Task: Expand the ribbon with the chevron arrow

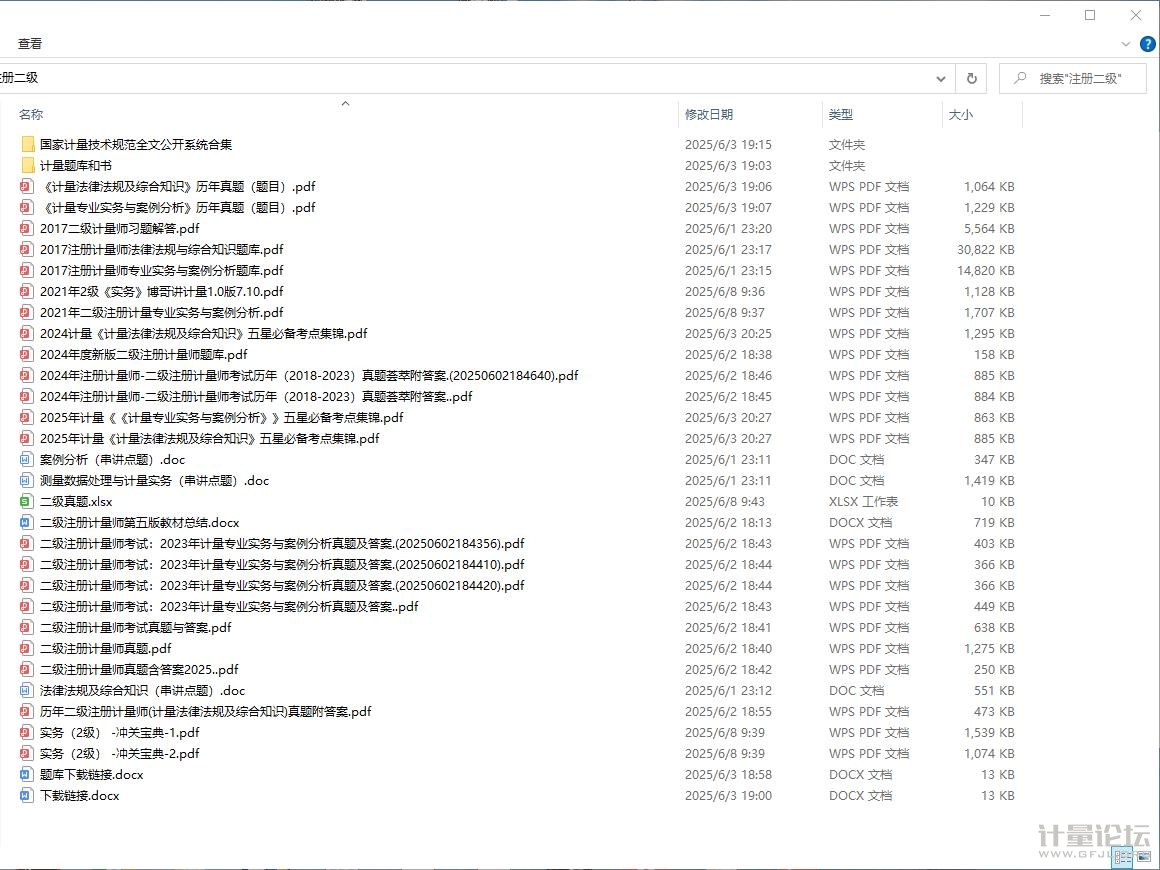Action: tap(1126, 44)
